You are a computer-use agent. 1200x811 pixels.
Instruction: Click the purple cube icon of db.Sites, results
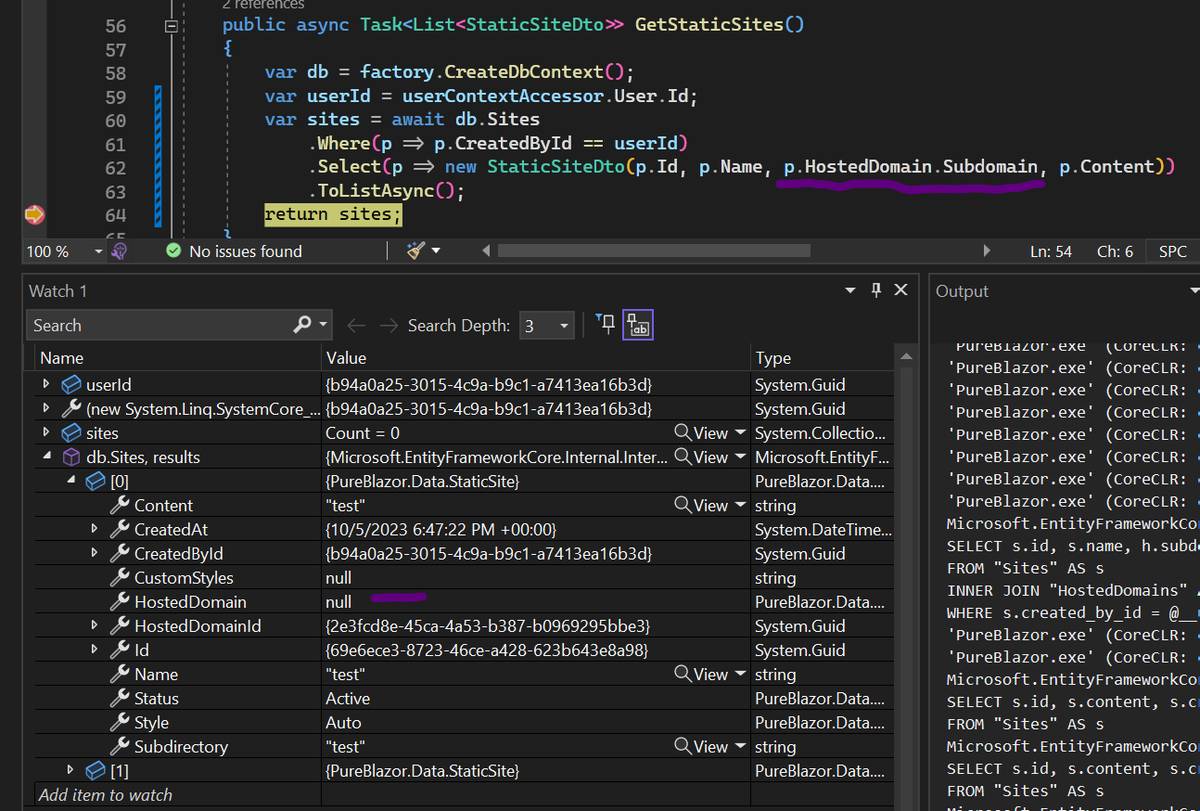(71, 457)
